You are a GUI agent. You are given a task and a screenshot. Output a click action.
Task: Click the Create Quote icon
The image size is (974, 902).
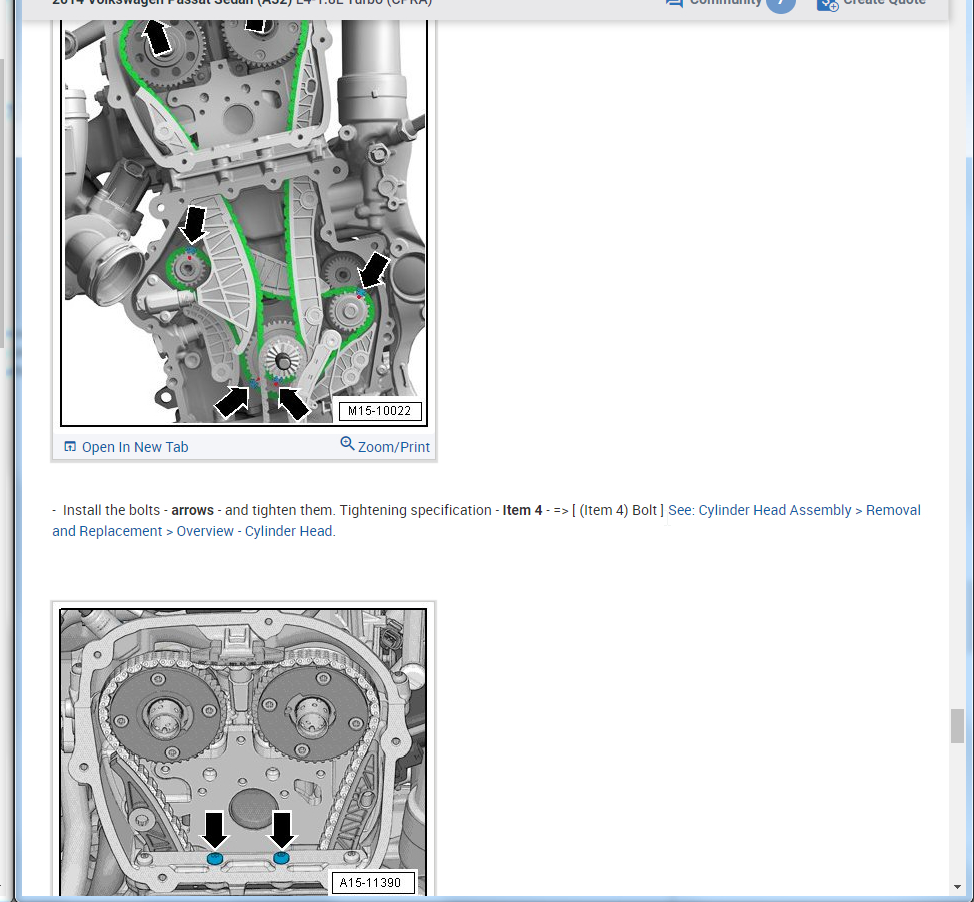(827, 4)
